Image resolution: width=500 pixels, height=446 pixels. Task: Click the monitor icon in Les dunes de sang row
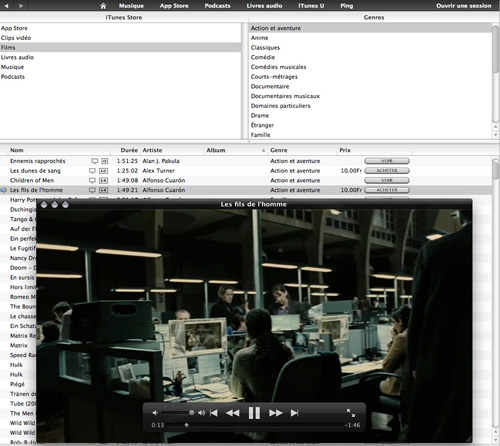click(92, 171)
